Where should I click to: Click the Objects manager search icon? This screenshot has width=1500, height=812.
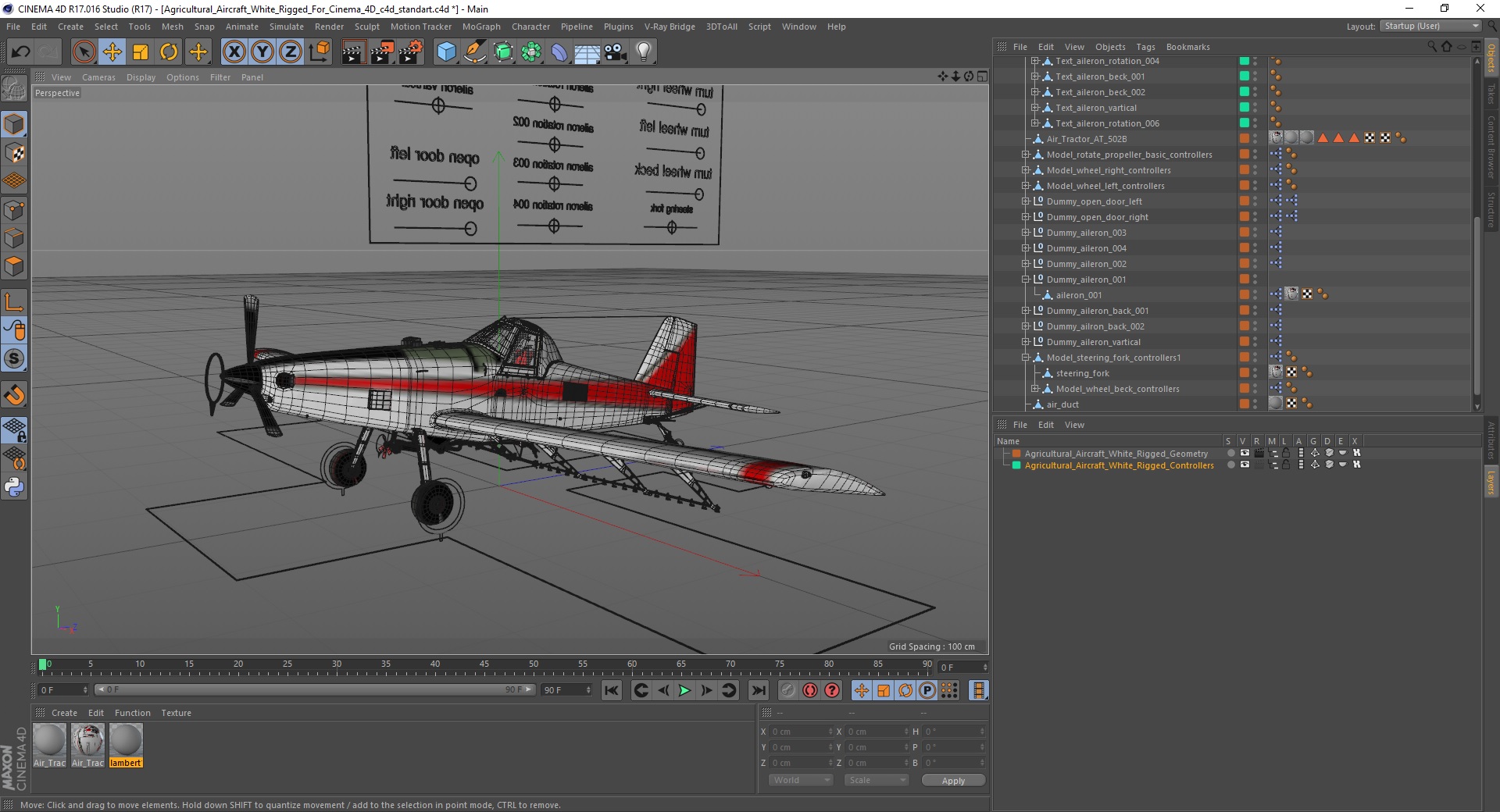coord(1432,47)
